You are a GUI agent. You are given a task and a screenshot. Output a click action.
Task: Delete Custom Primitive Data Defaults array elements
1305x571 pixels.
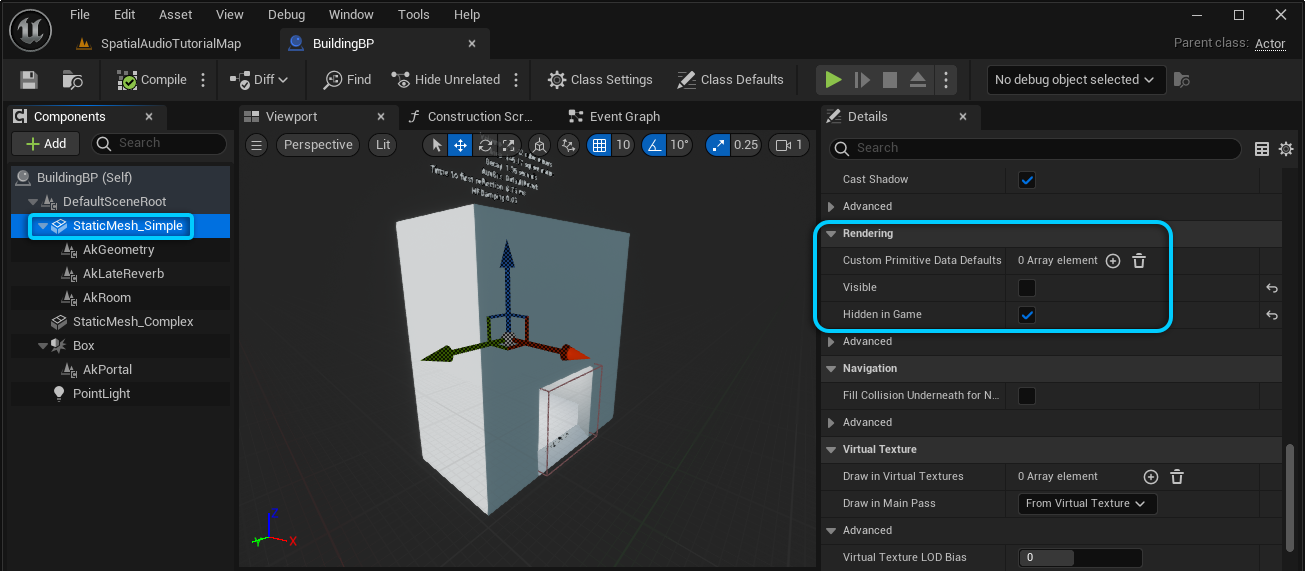coord(1138,261)
